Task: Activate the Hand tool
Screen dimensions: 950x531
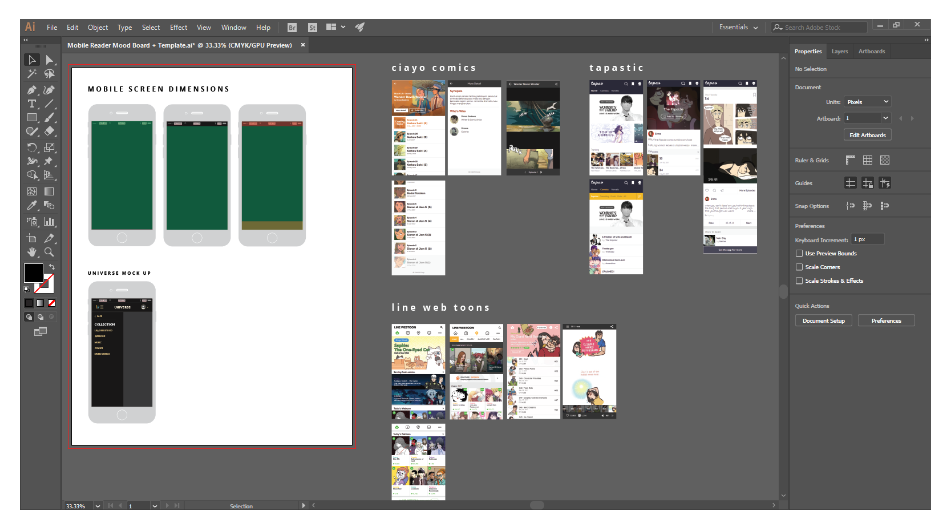Action: [32, 252]
